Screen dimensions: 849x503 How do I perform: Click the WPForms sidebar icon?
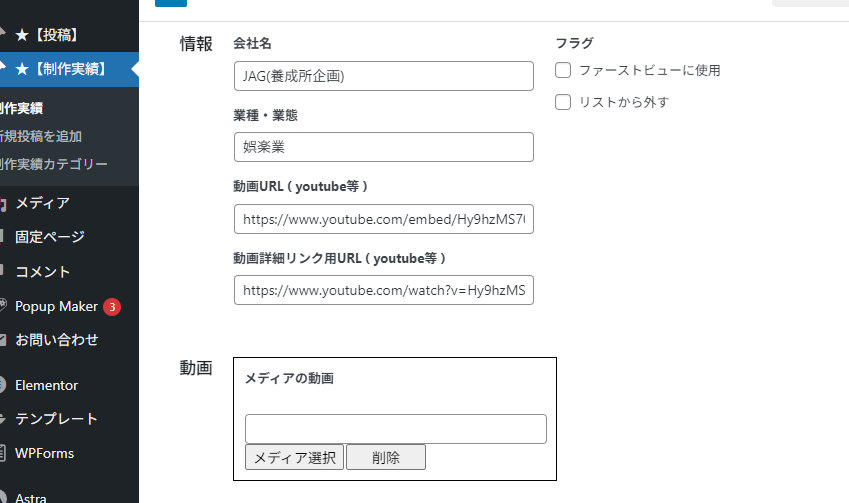click(2, 453)
